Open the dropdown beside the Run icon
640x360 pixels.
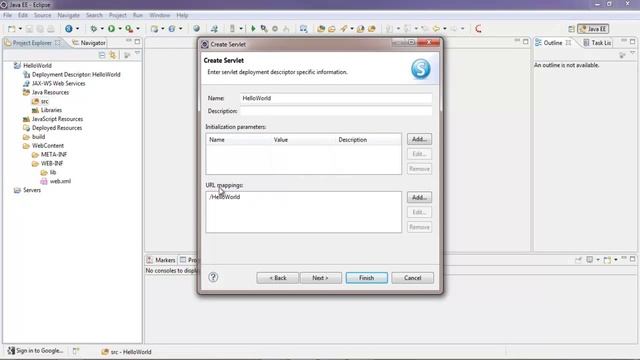(120, 29)
